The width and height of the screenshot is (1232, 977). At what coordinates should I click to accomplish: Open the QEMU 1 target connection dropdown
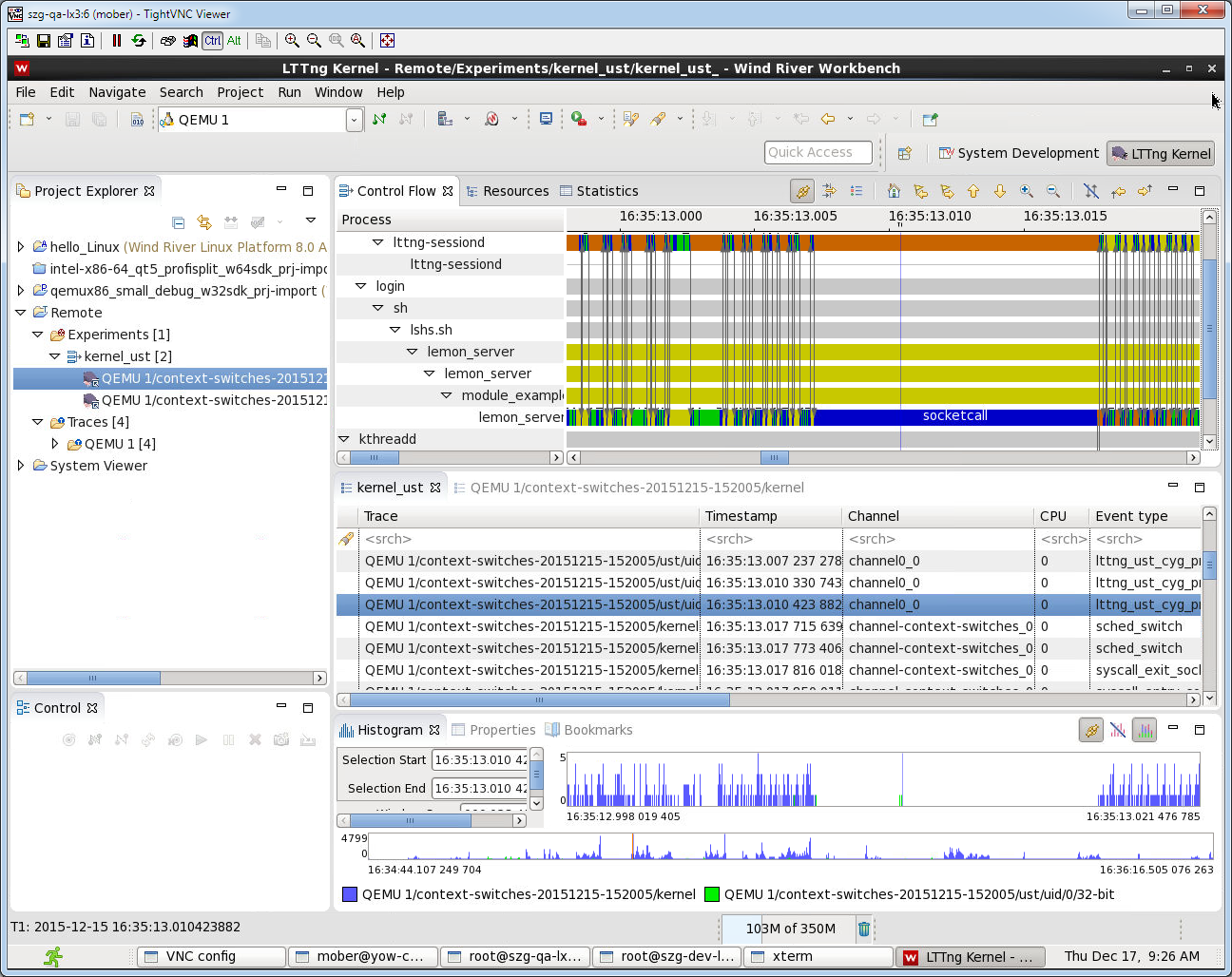355,120
